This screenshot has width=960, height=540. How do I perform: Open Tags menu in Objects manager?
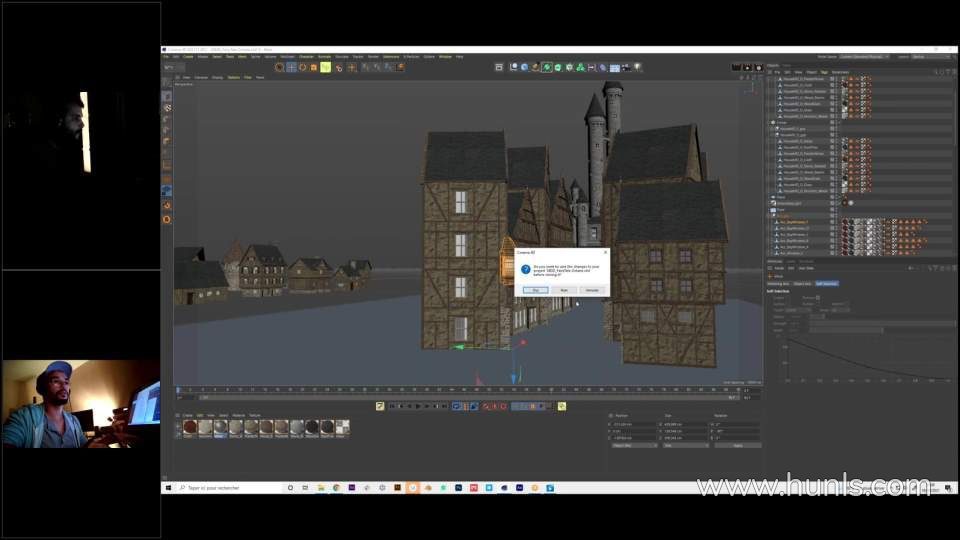pos(824,72)
